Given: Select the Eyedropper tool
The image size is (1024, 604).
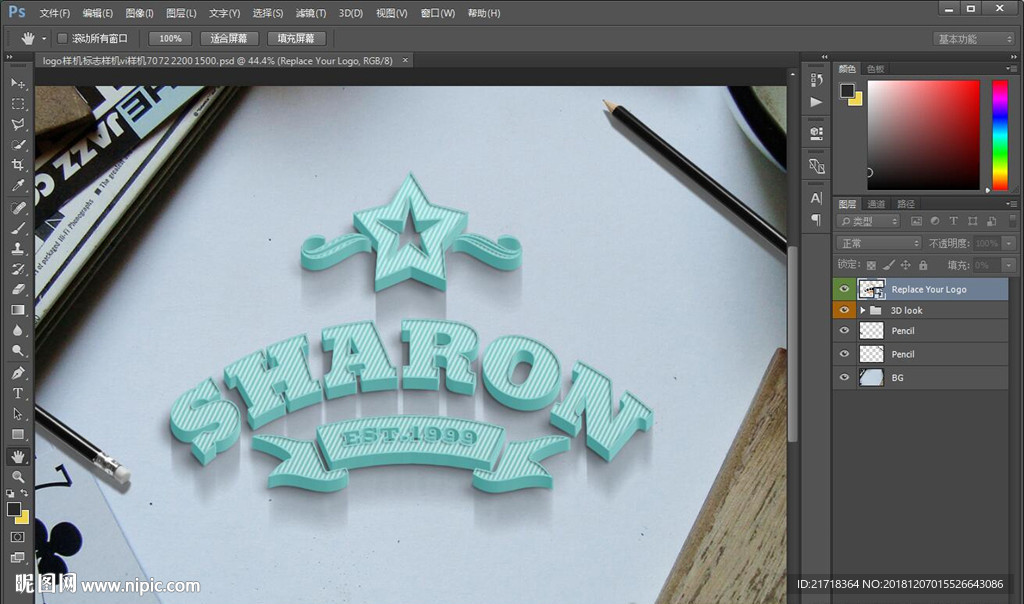Looking at the screenshot, I should pyautogui.click(x=18, y=186).
